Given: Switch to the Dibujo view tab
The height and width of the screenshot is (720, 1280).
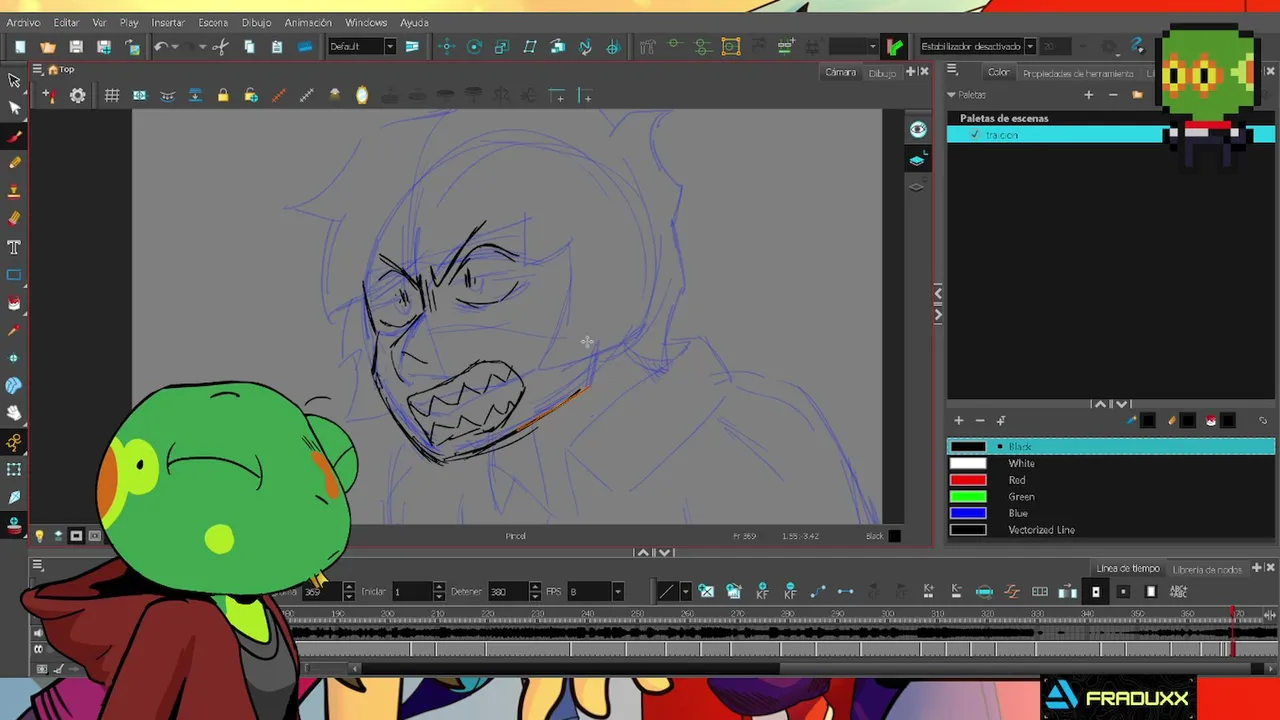Looking at the screenshot, I should click(x=882, y=73).
